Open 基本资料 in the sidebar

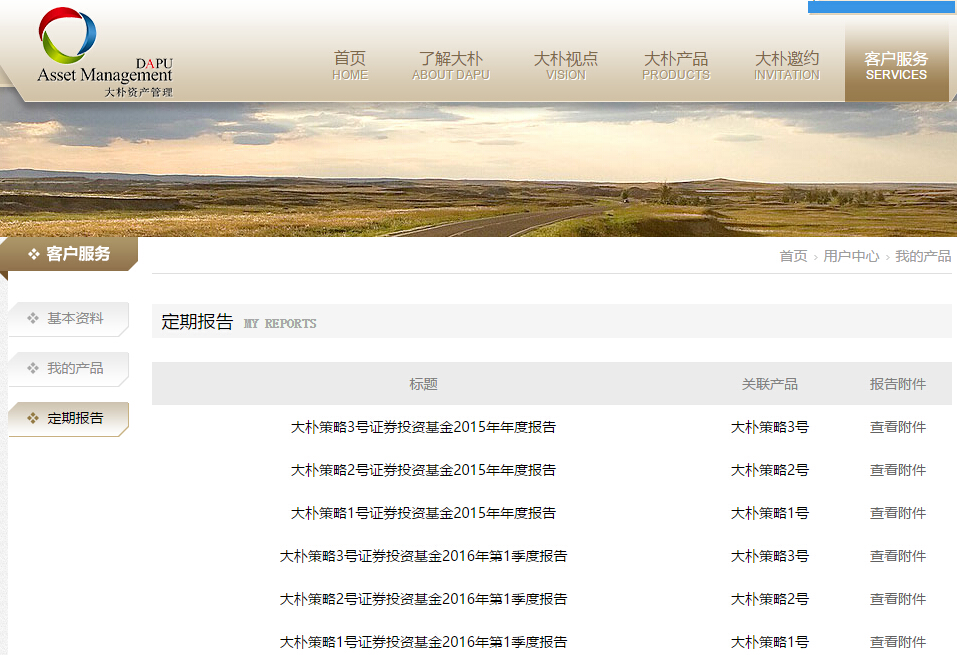click(68, 319)
